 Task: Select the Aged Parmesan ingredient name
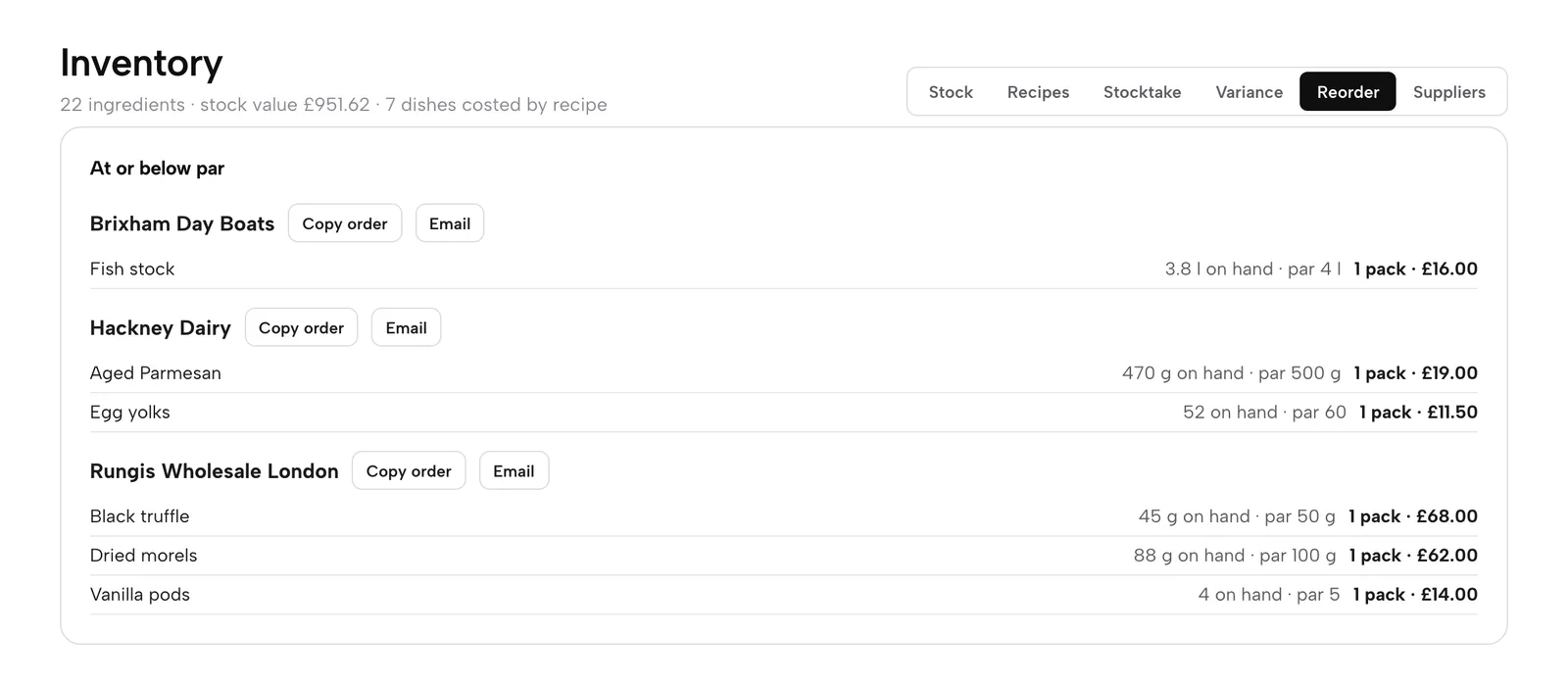tap(156, 373)
